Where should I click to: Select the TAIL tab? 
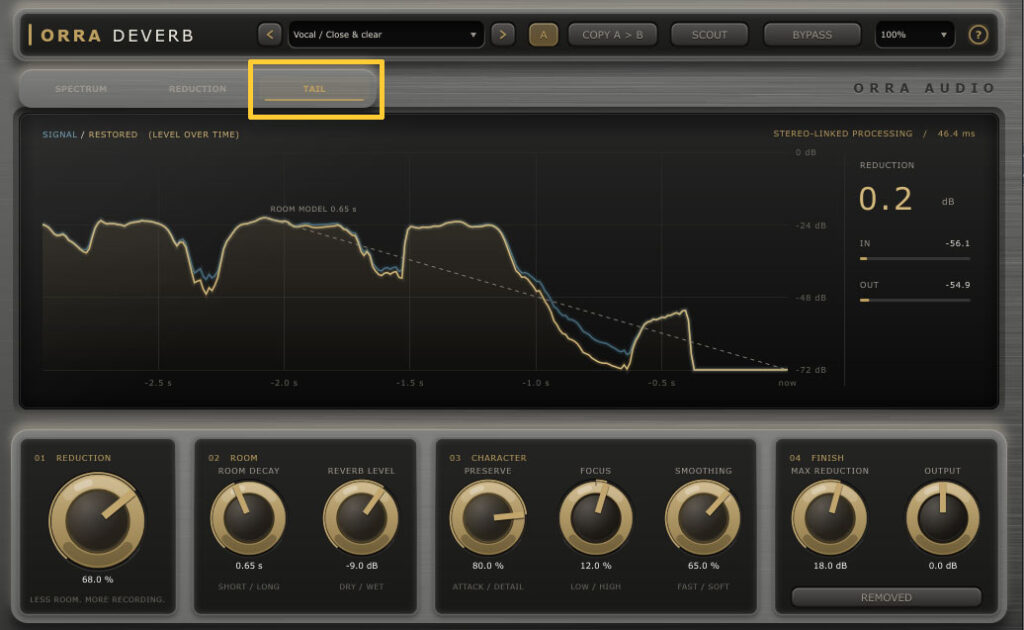[x=314, y=89]
